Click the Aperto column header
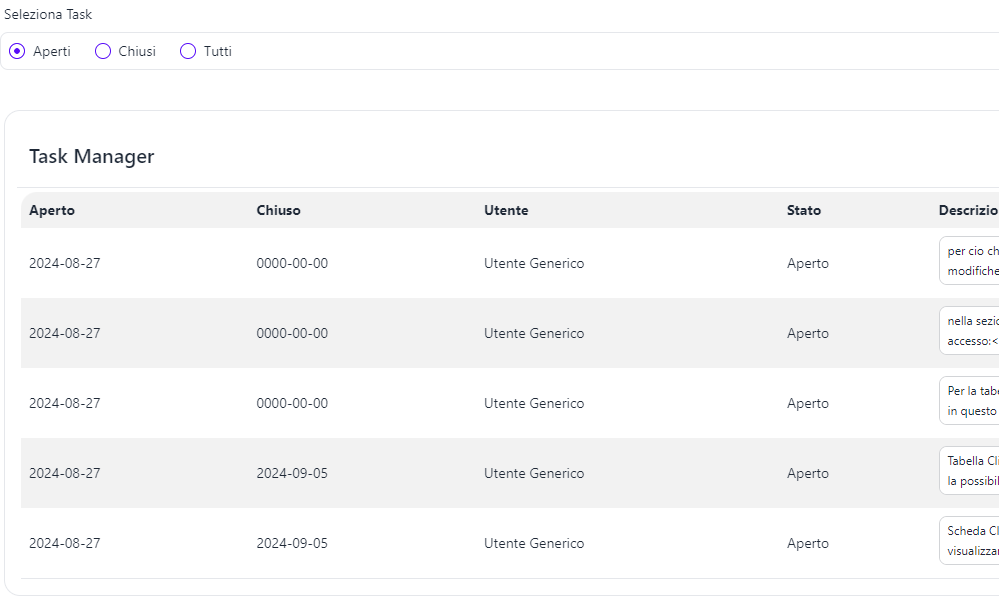This screenshot has width=999, height=611. click(x=52, y=210)
